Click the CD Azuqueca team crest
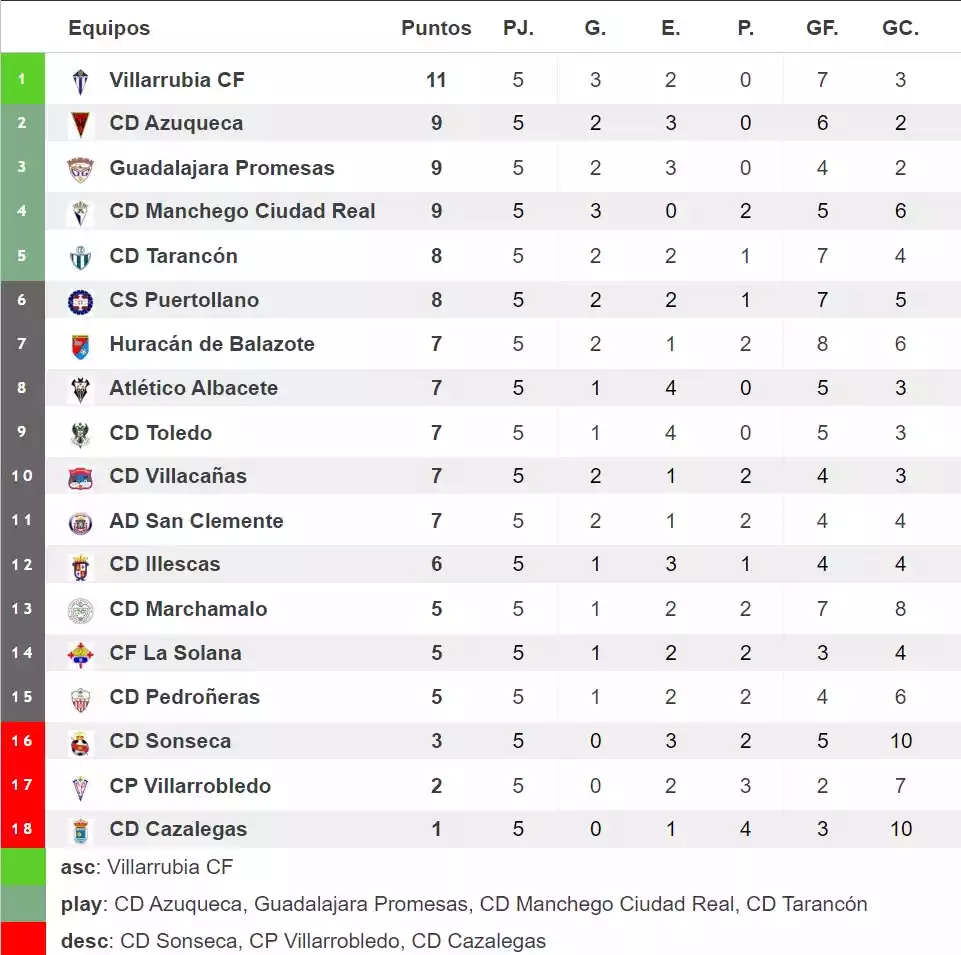This screenshot has width=961, height=955. (x=80, y=124)
